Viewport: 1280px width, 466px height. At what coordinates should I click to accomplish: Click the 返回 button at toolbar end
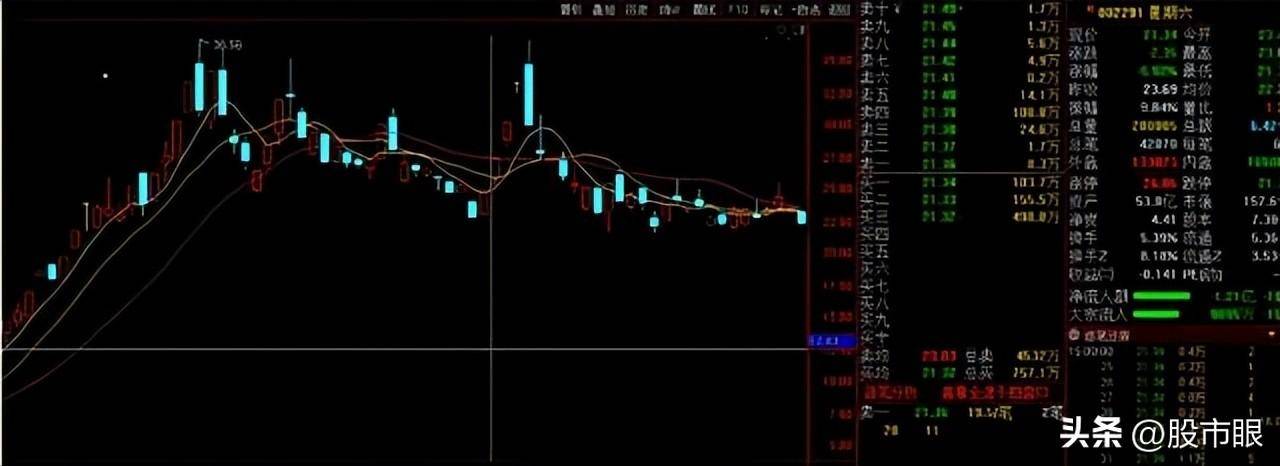(x=839, y=10)
